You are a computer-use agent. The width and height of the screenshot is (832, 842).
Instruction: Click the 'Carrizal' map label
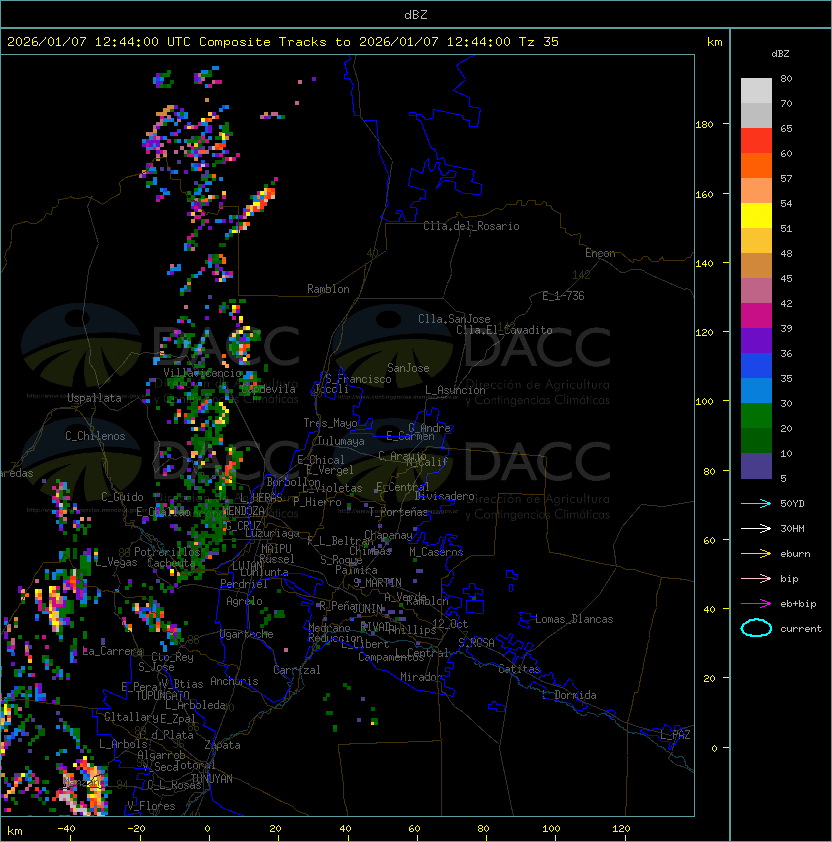click(x=297, y=670)
